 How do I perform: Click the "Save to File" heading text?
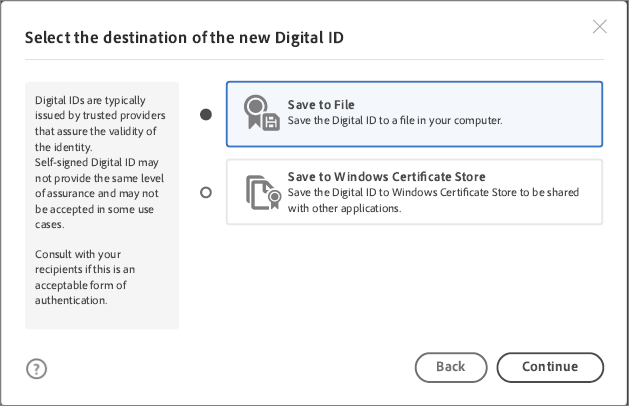[321, 105]
